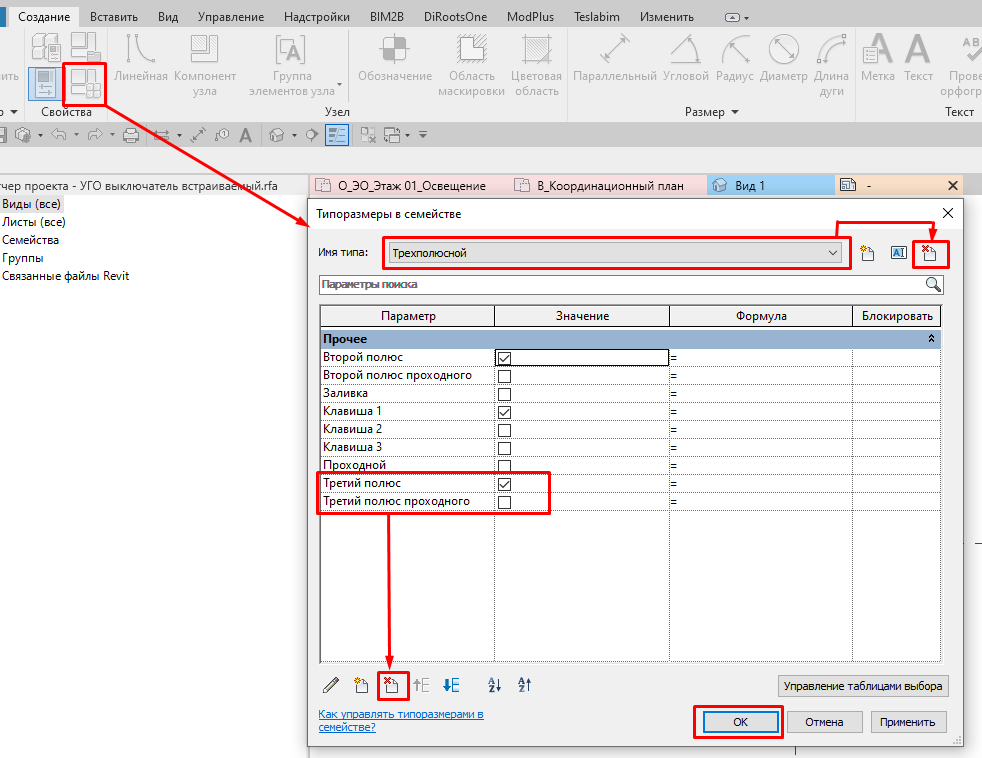Check the Проходной checkbox
982x758 pixels.
click(x=504, y=466)
